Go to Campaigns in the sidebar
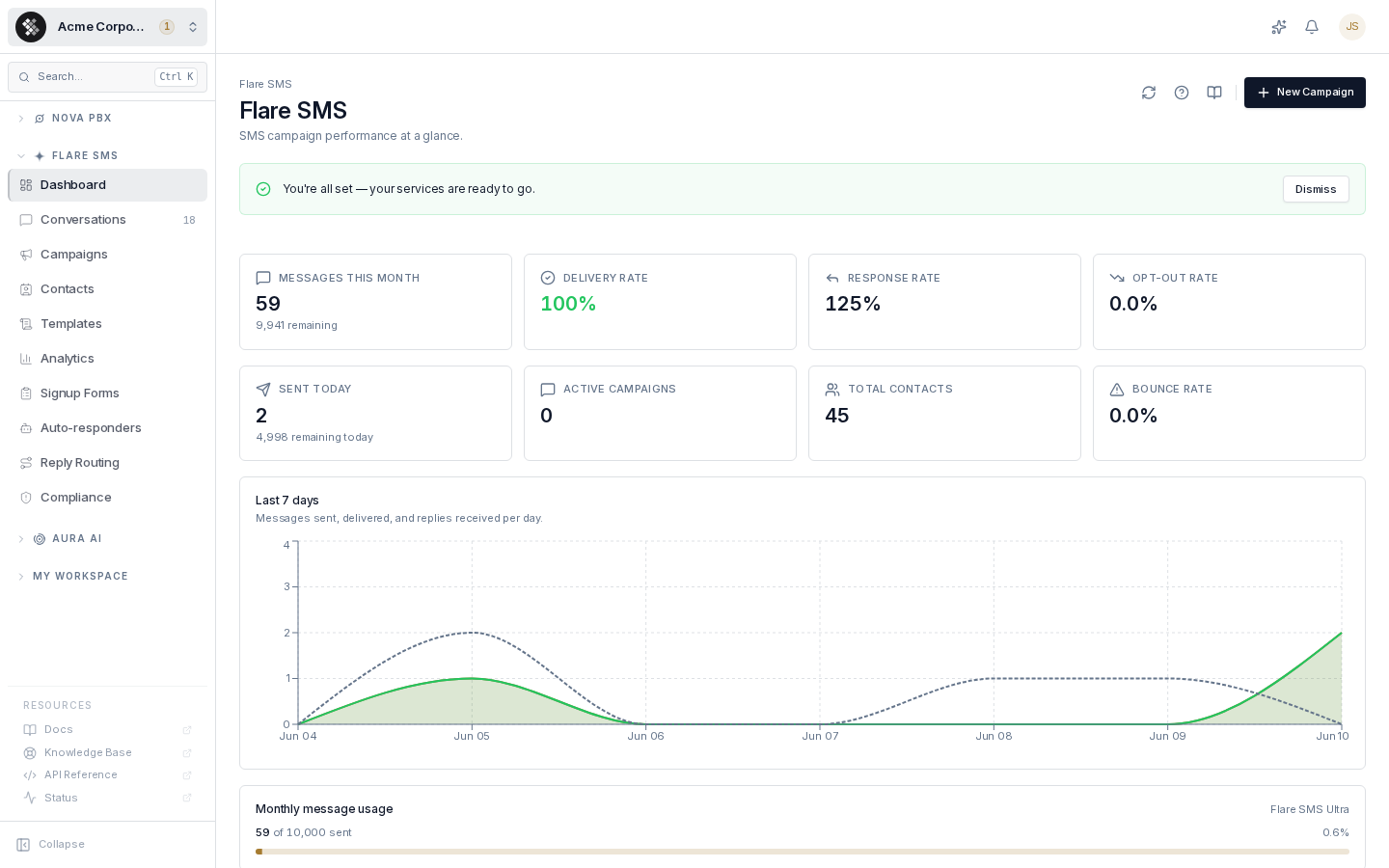Viewport: 1389px width, 868px height. (107, 255)
